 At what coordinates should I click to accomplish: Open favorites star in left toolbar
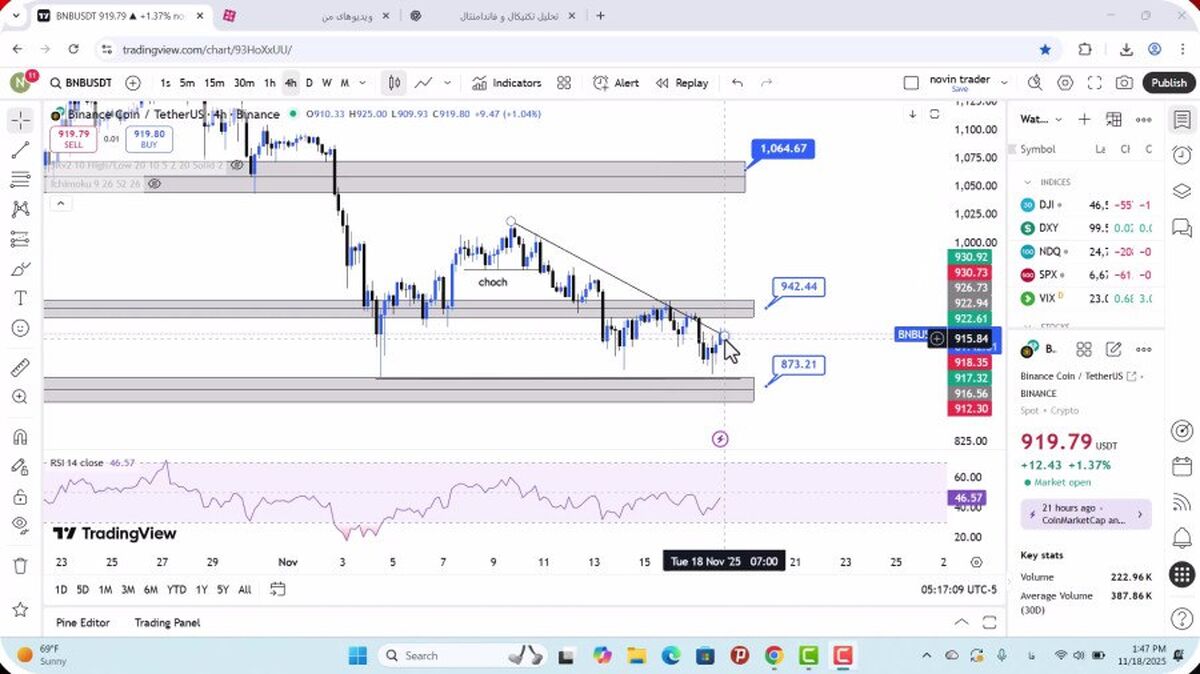point(20,608)
